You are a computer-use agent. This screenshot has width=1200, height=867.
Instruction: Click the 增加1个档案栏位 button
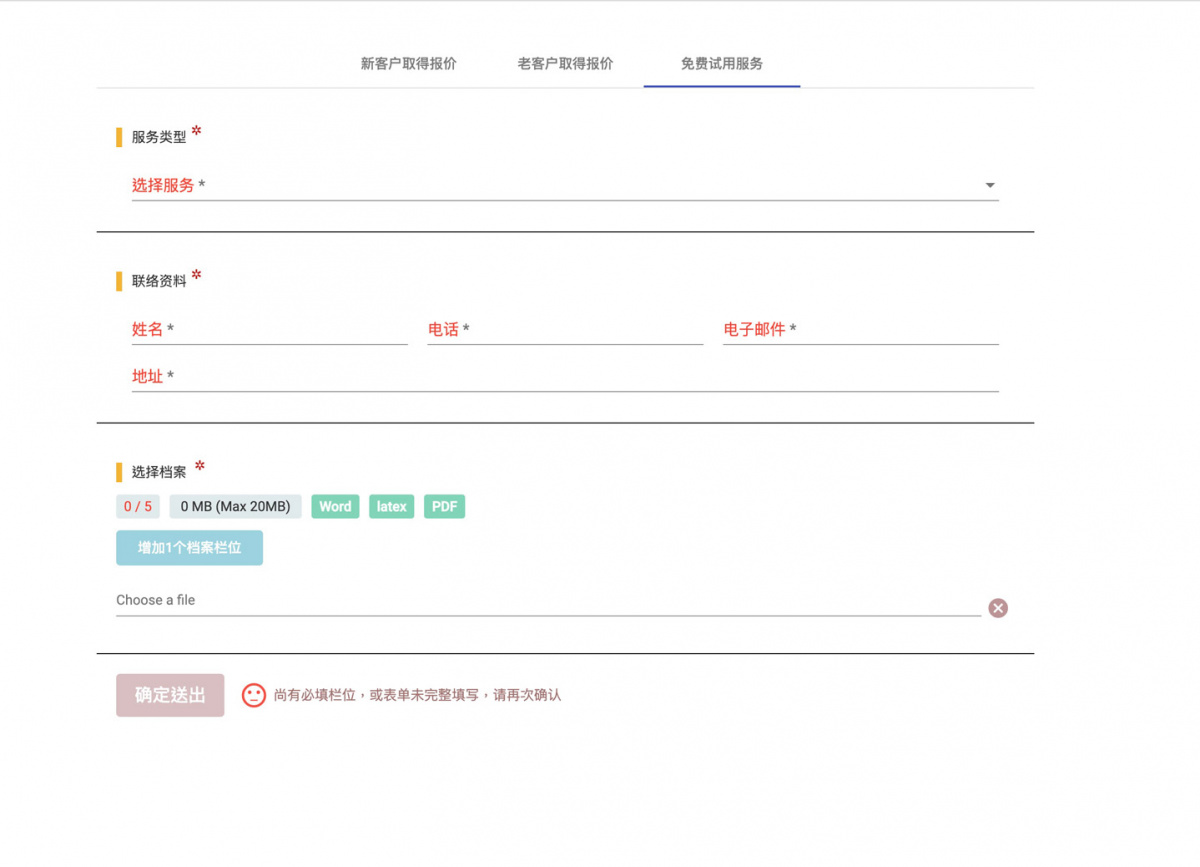tap(189, 548)
